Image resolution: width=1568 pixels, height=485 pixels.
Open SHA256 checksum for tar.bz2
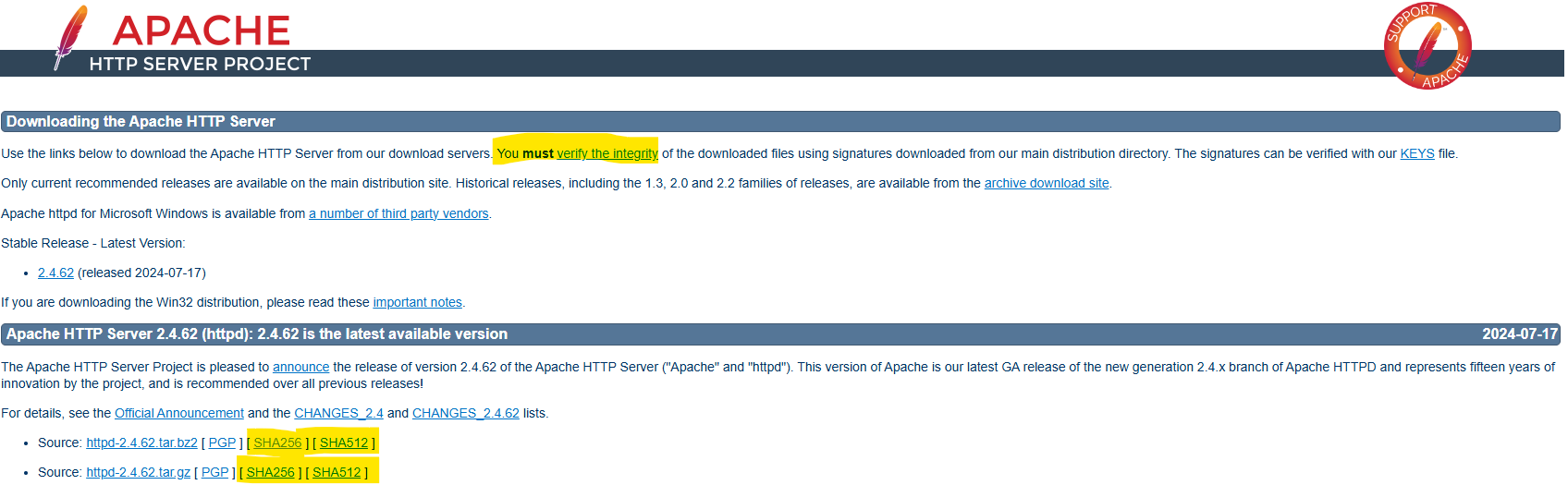pos(277,443)
